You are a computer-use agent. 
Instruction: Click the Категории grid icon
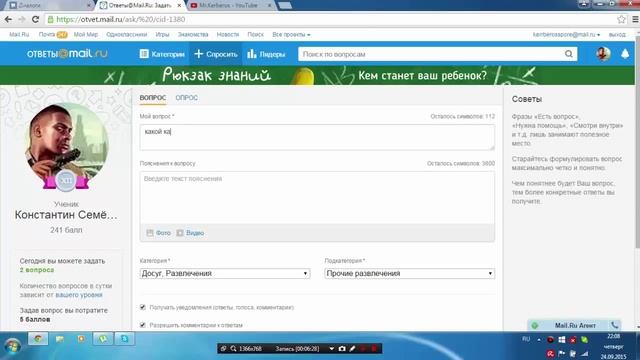(144, 53)
